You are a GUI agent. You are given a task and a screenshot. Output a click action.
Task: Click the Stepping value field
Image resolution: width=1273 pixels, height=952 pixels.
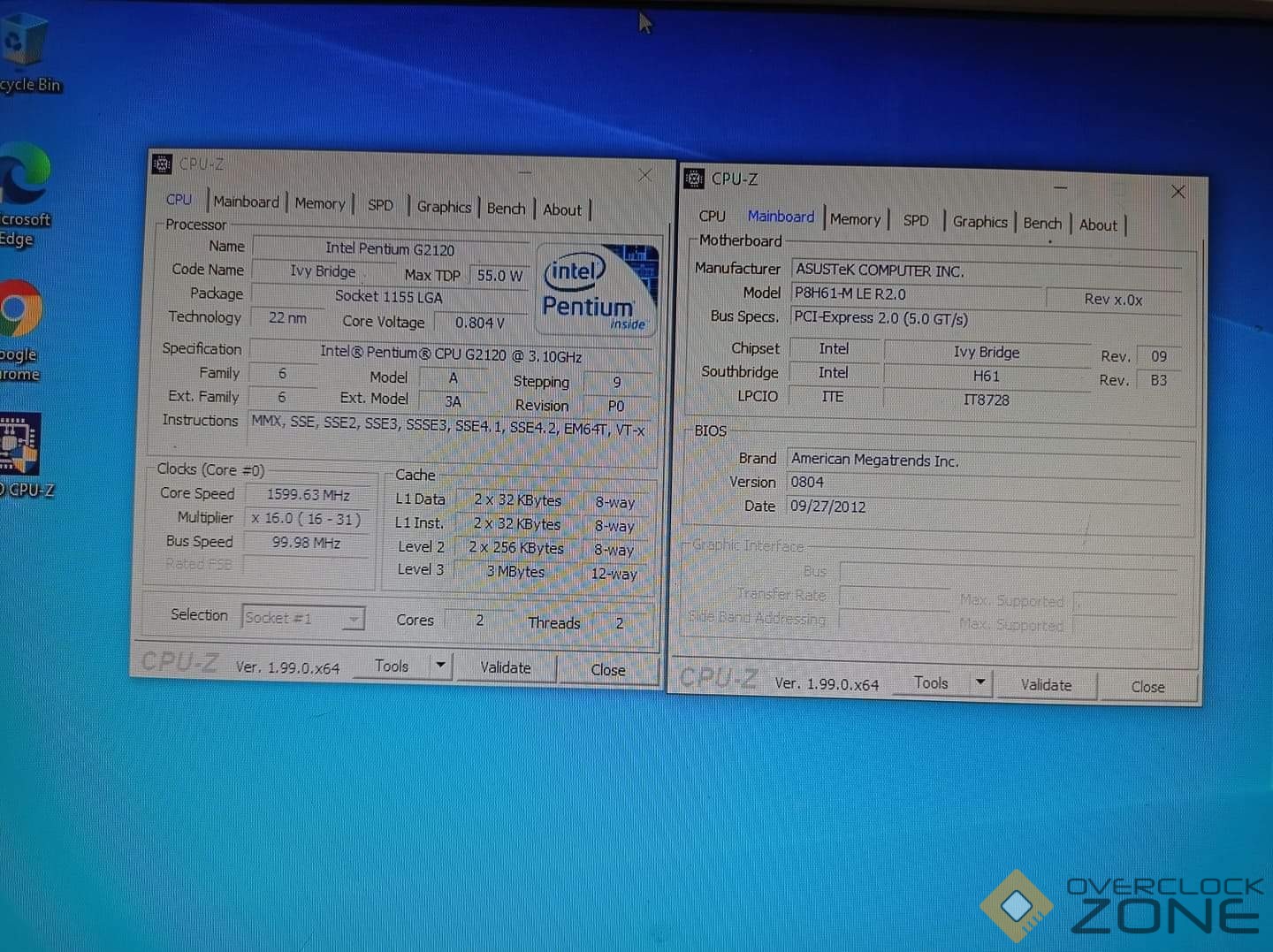(x=617, y=382)
